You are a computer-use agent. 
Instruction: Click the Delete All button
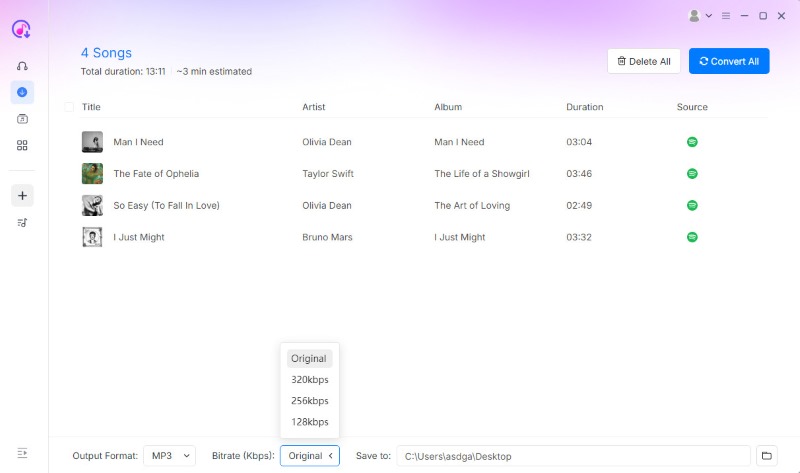pos(644,61)
